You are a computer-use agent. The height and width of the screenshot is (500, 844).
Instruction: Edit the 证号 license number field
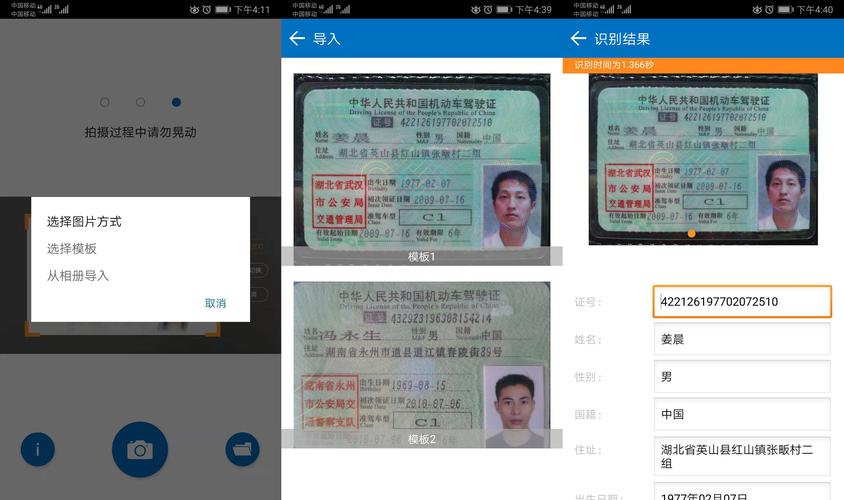(x=742, y=301)
